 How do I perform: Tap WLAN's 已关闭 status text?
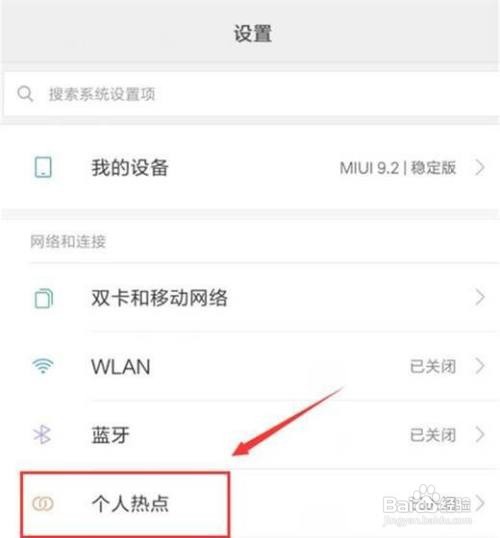[433, 366]
